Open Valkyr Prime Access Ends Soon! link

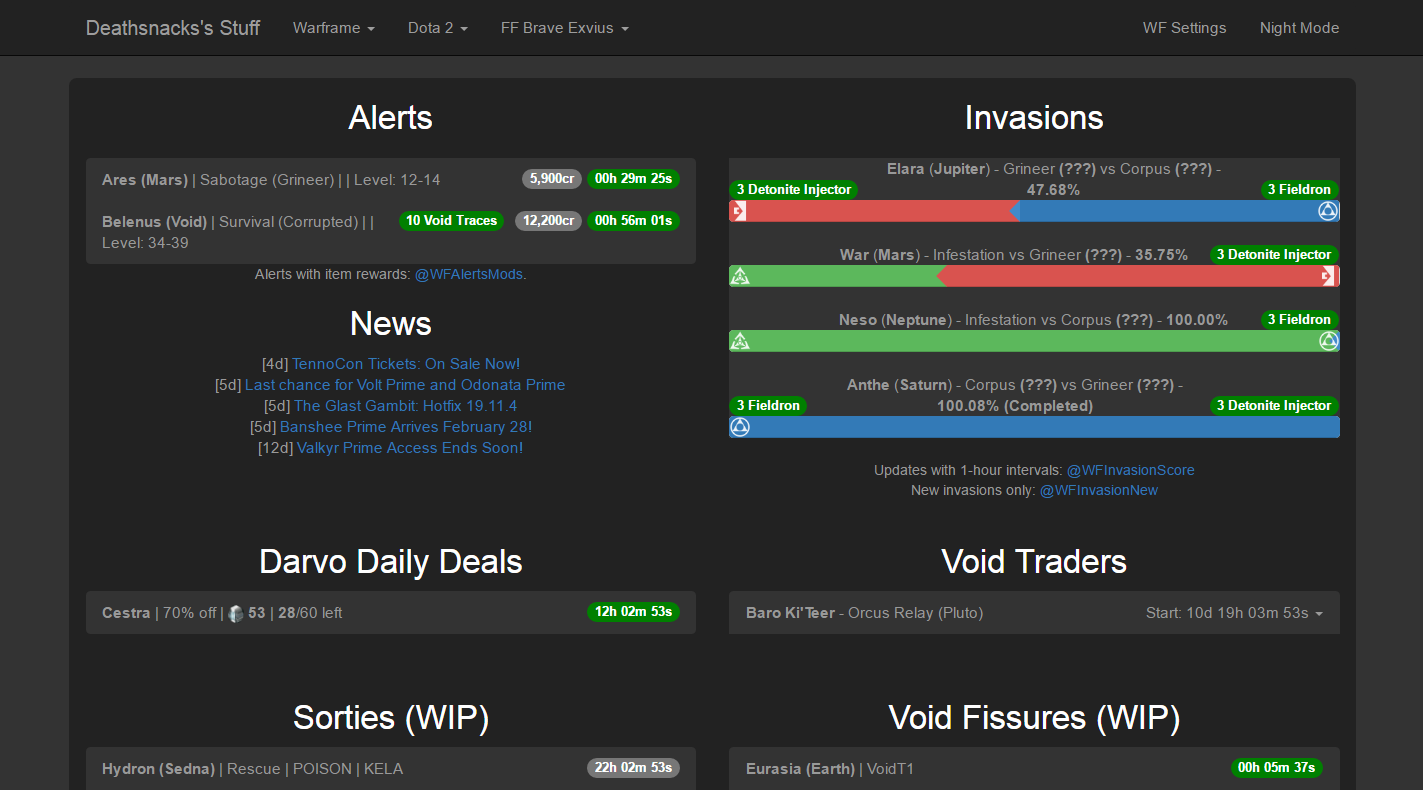tap(410, 448)
